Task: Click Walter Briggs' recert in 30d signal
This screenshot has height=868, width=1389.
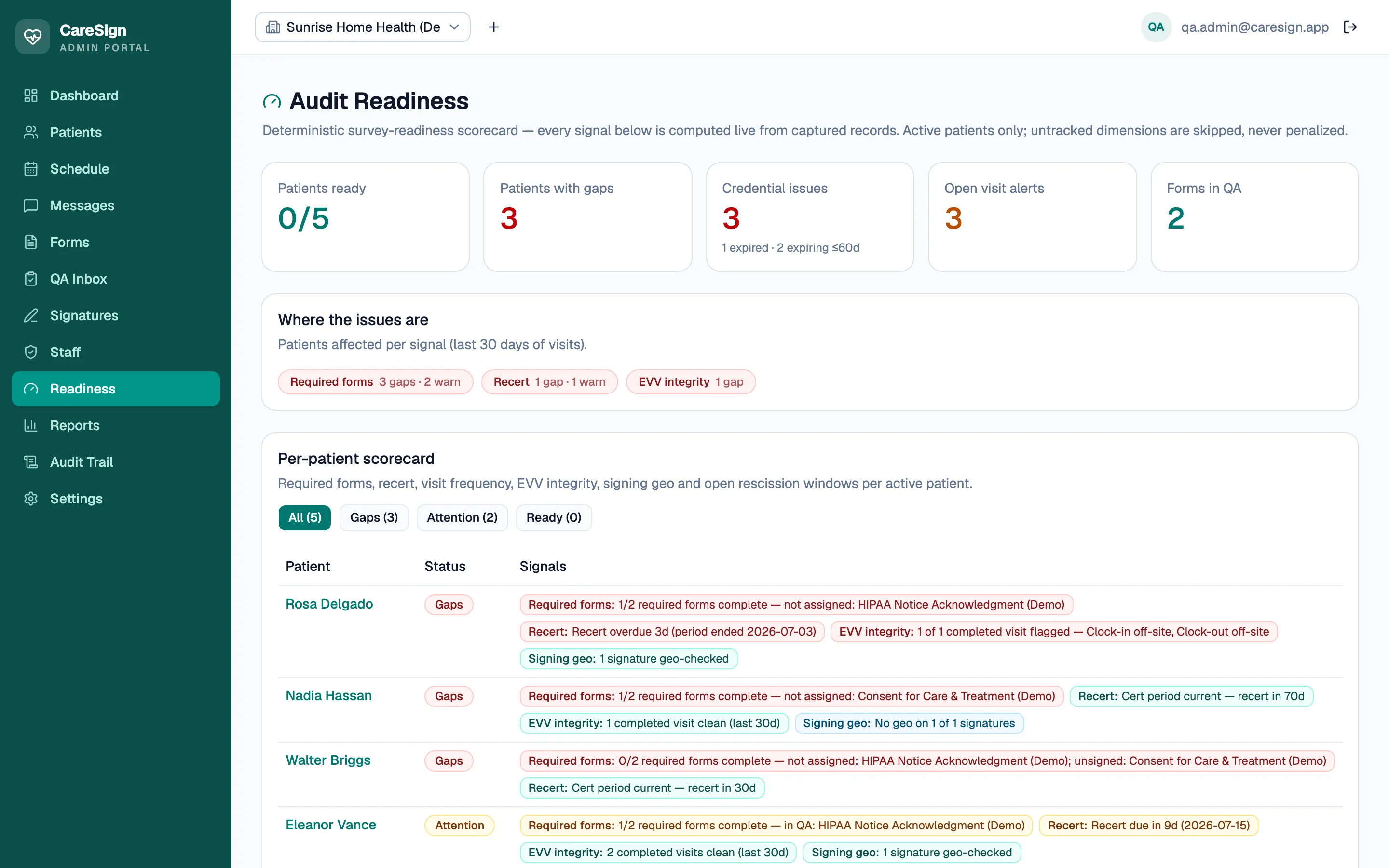Action: 642,787
